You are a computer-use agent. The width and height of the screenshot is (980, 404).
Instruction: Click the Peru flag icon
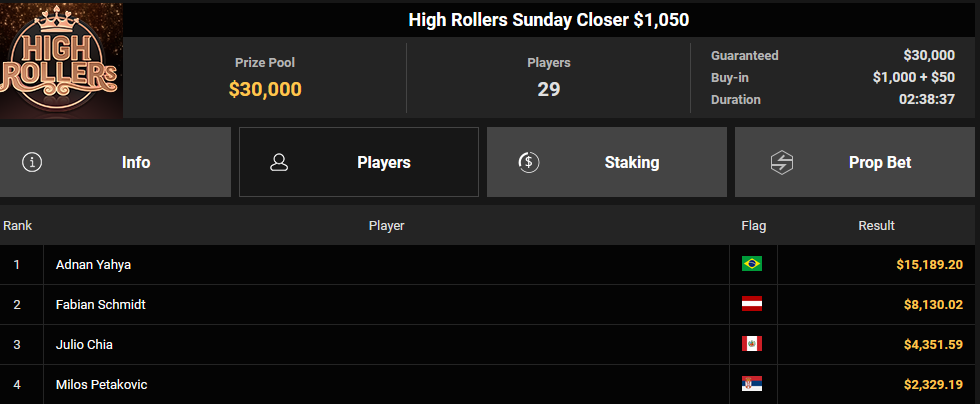tap(752, 344)
